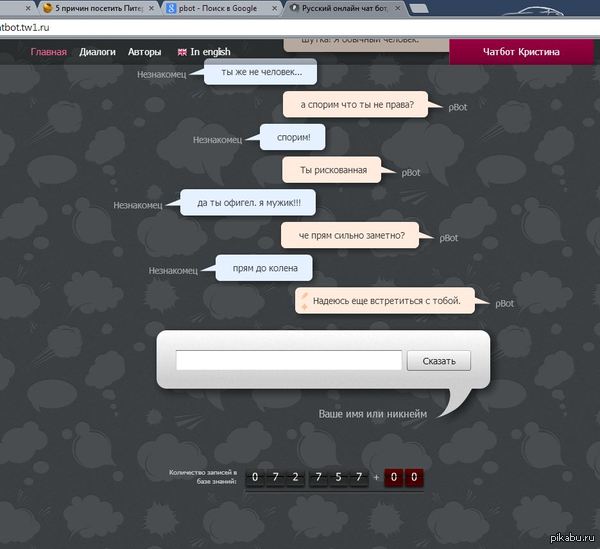
Task: Click the 'Ваше имя или никнейм' label
Action: click(372, 413)
